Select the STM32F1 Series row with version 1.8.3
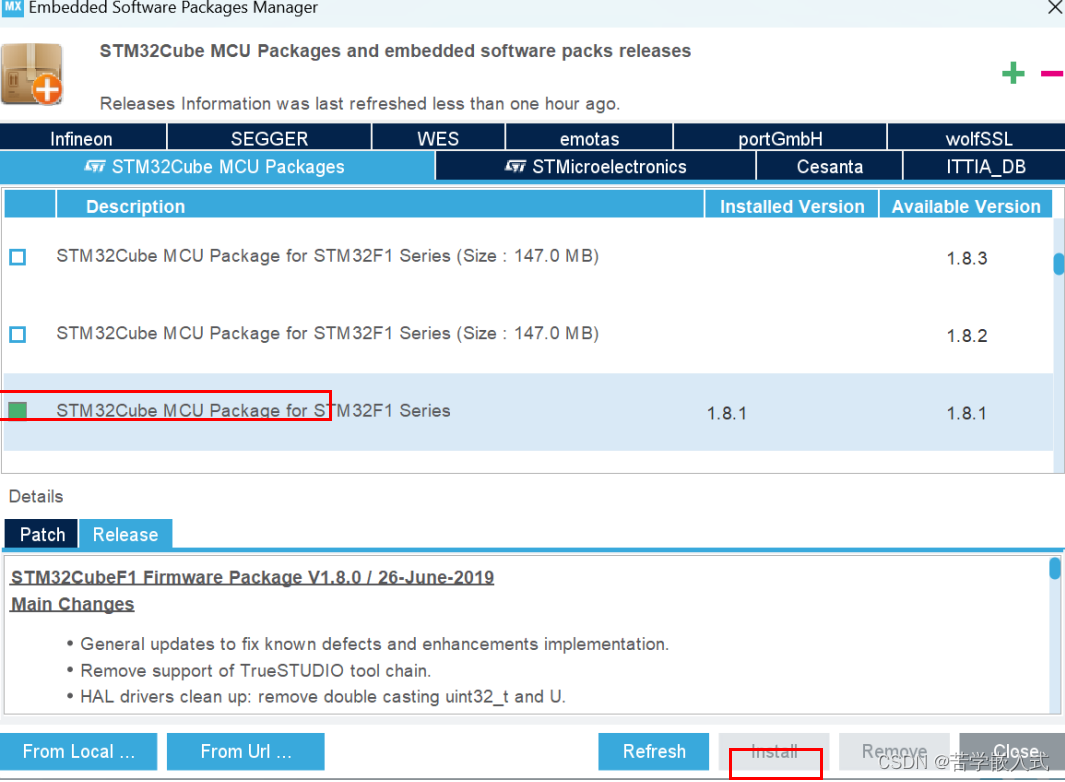The image size is (1065, 782). click(x=528, y=257)
